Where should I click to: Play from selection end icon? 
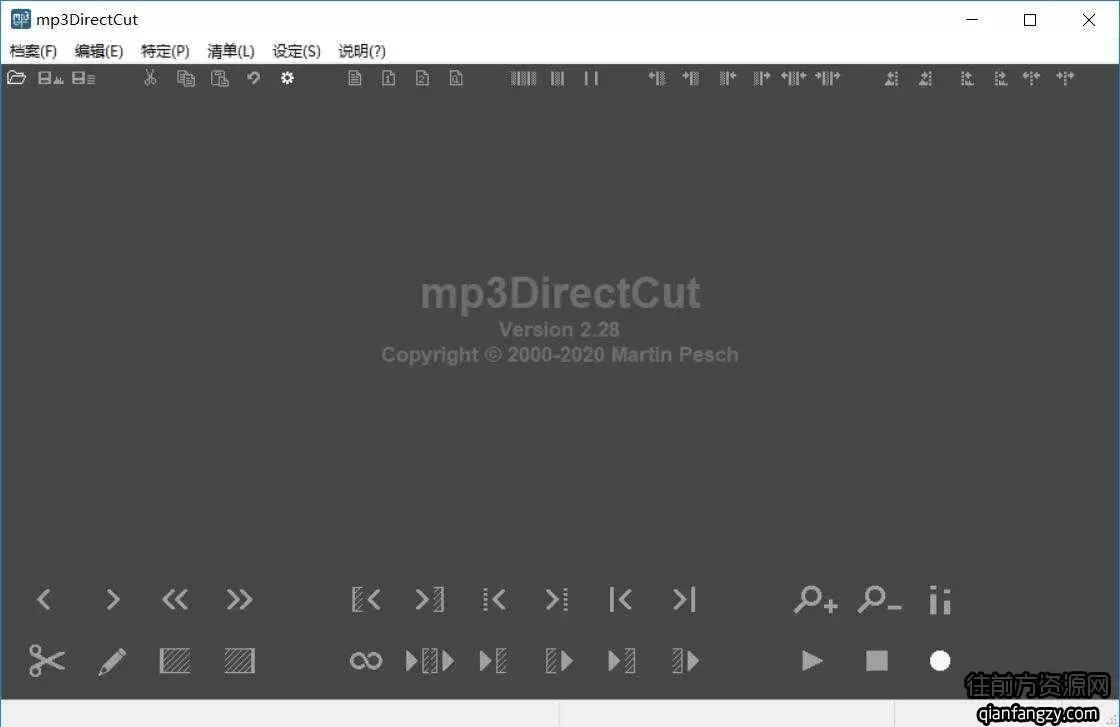click(685, 661)
